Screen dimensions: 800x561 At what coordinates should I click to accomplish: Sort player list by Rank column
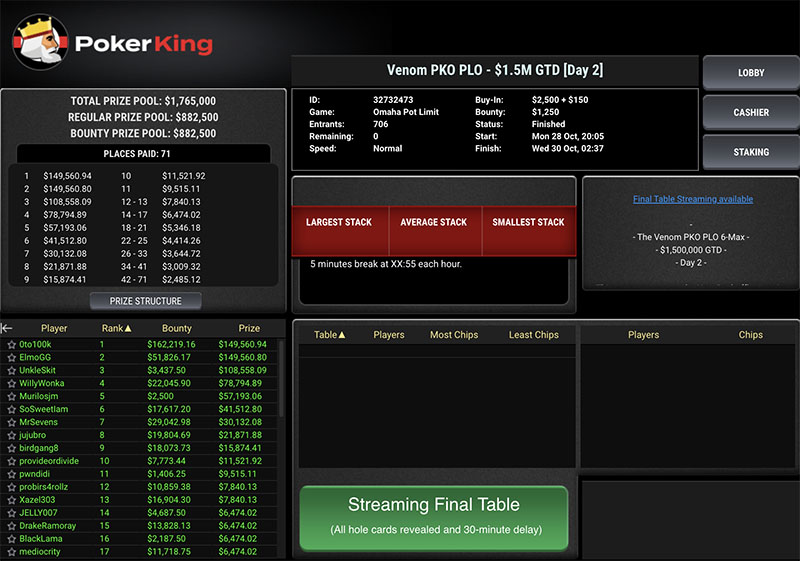point(116,328)
